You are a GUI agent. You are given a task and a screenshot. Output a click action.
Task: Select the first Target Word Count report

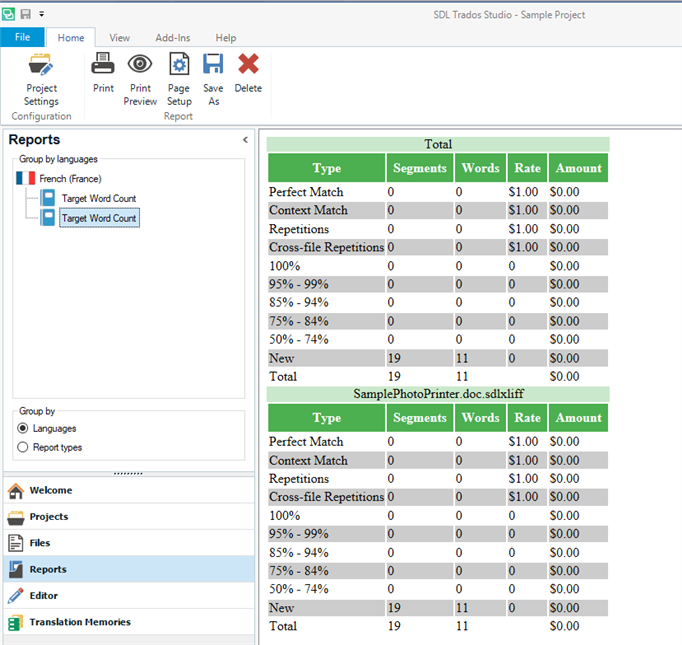(99, 198)
